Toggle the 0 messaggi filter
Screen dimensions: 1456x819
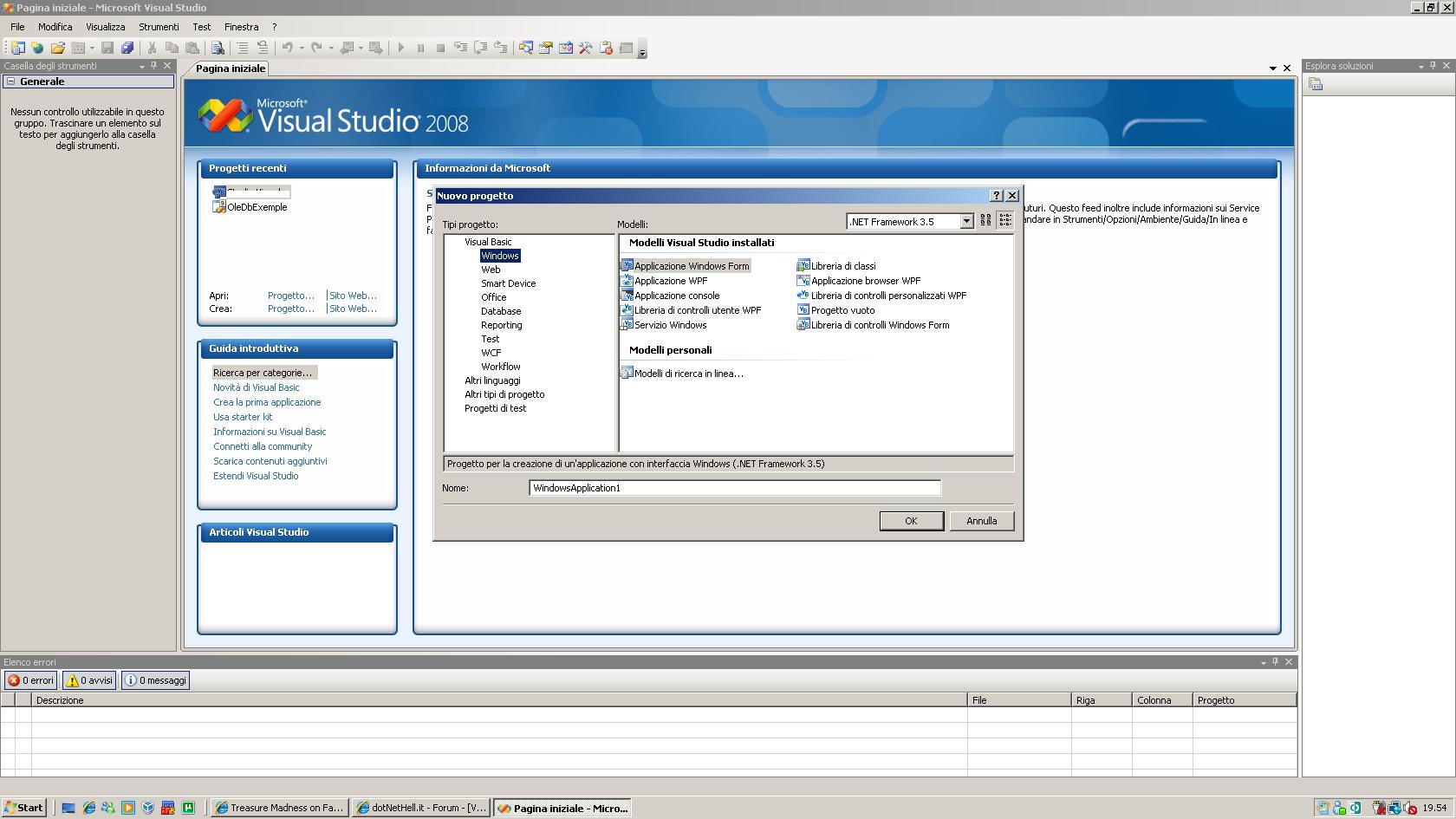click(155, 680)
